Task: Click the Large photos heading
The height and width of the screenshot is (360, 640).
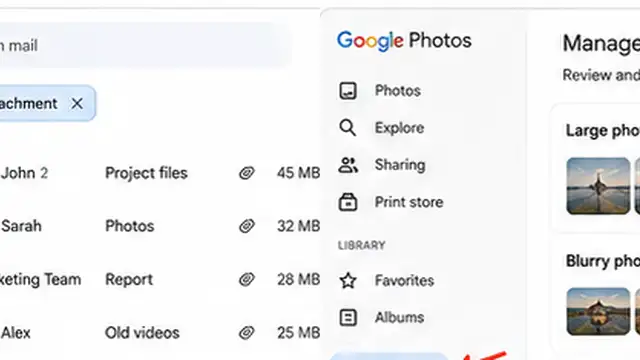Action: pyautogui.click(x=603, y=131)
